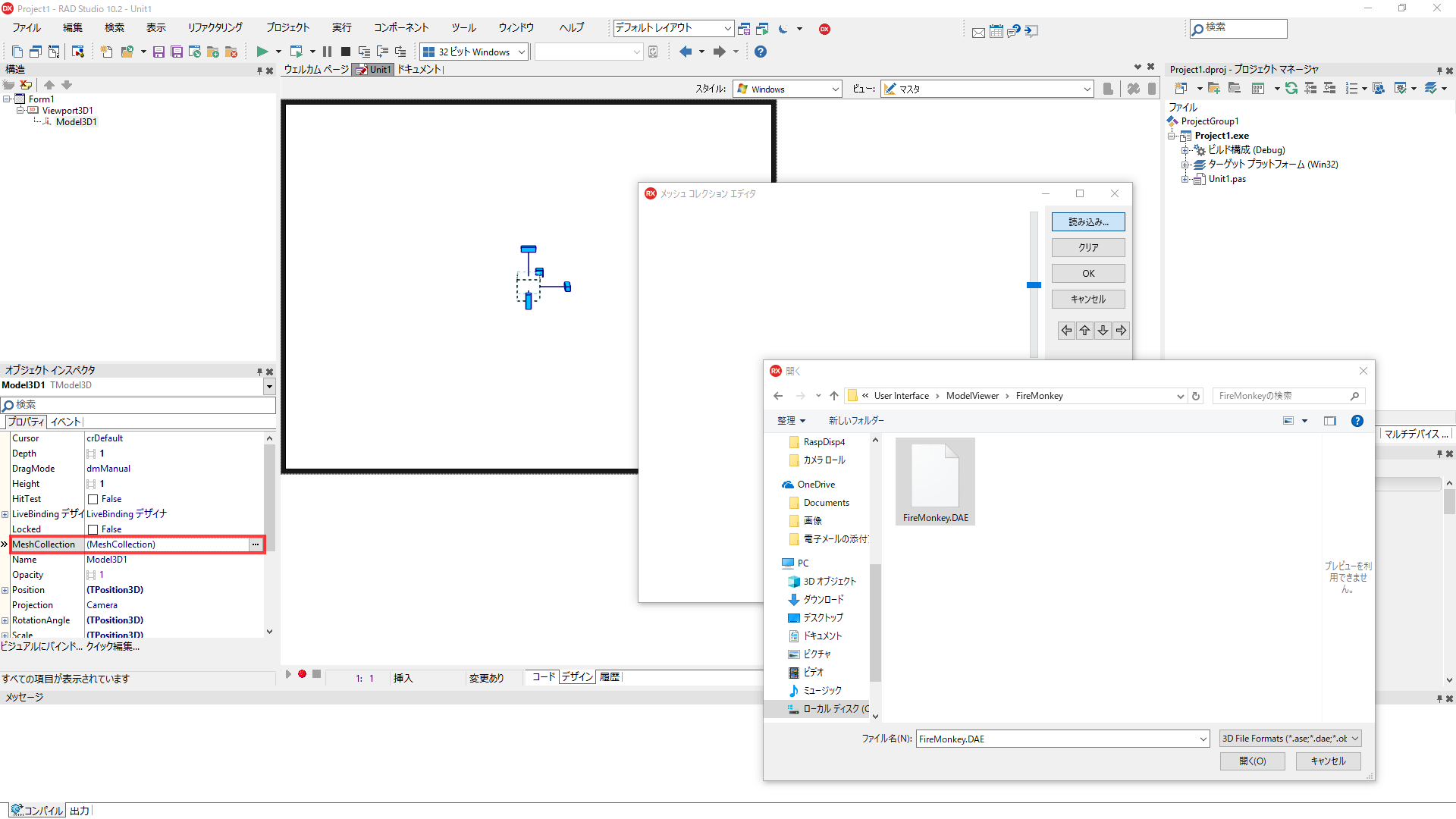Click the New Items icon in the toolbar

(x=105, y=52)
